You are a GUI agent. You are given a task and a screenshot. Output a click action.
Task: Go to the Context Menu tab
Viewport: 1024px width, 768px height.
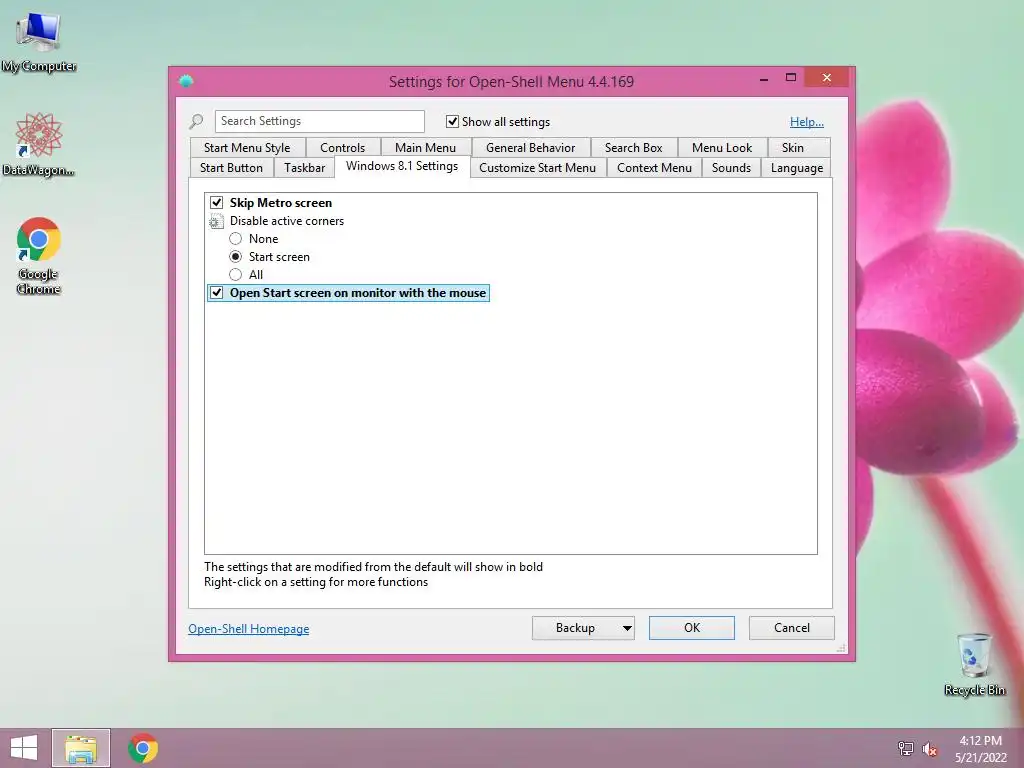click(654, 168)
